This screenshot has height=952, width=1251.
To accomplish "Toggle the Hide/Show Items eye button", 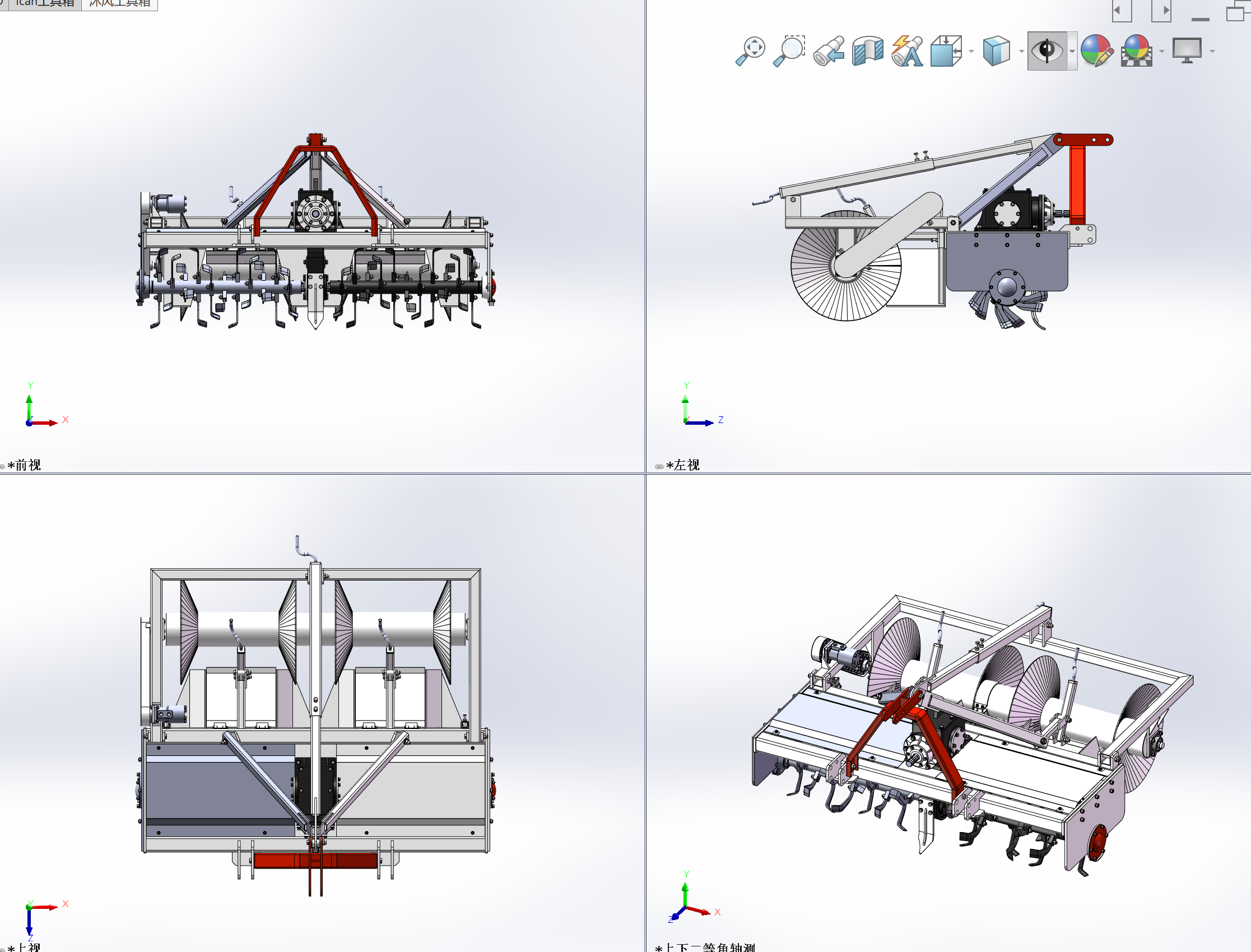I will [1047, 51].
